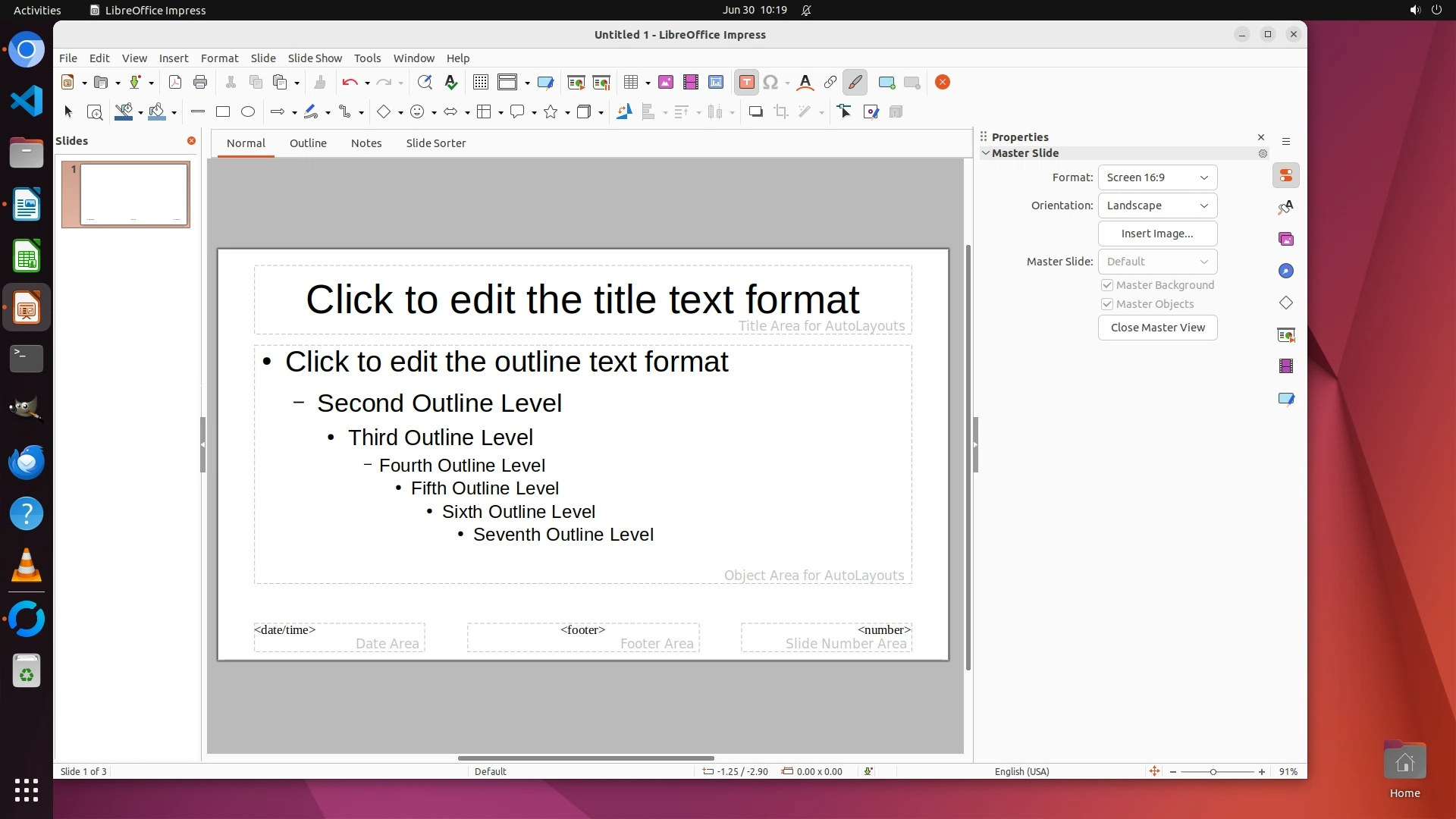The image size is (1456, 819).
Task: Open the Orientation Landscape dropdown
Action: tap(1157, 206)
